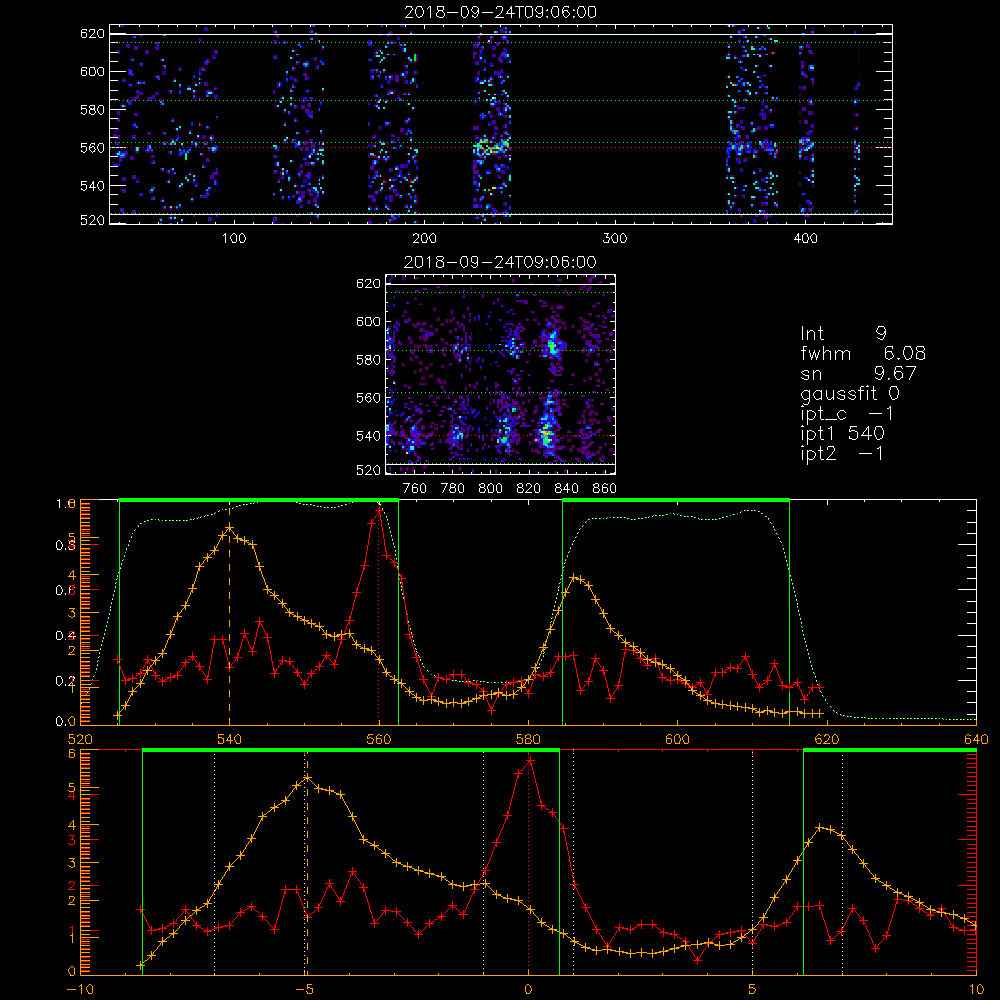
Task: Select the 'fwhm 6.08' readout line
Action: [x=863, y=353]
